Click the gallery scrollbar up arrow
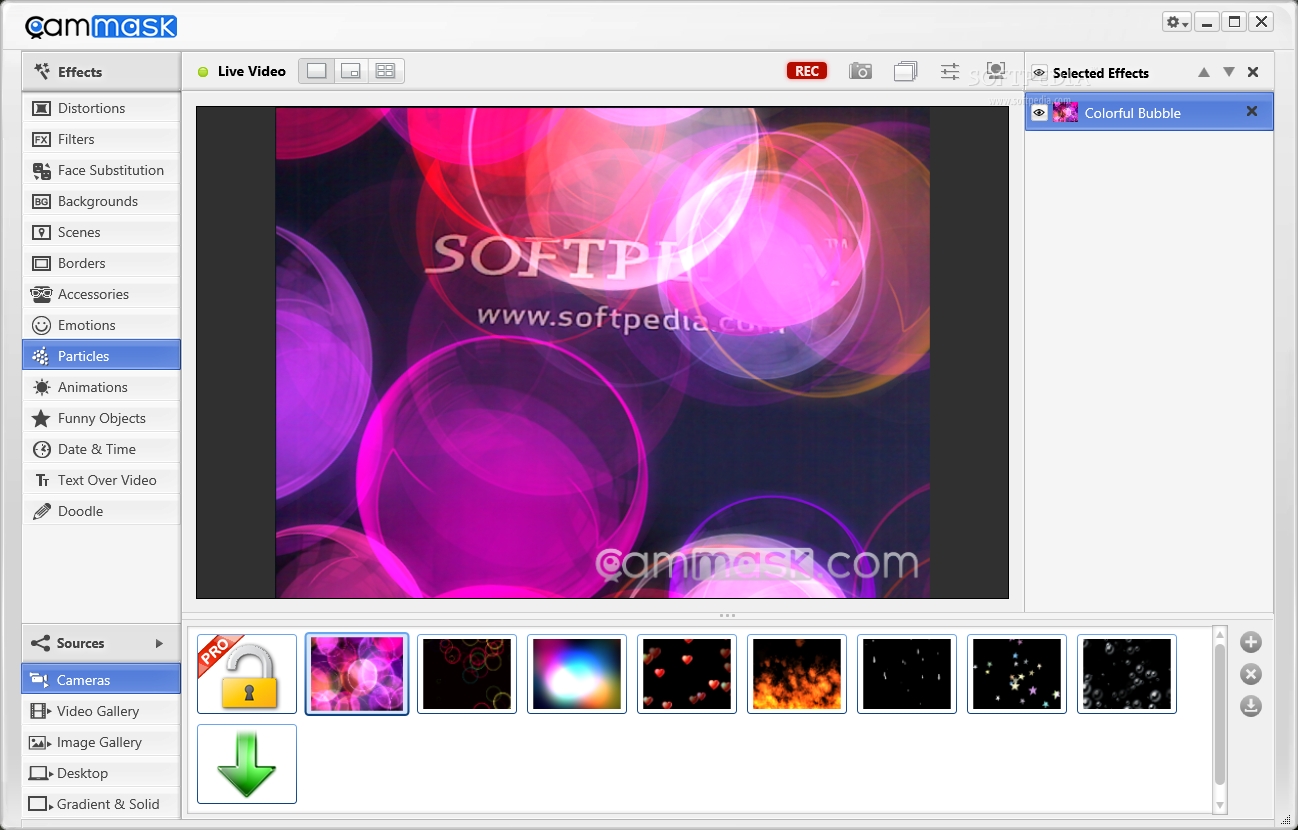The width and height of the screenshot is (1298, 830). 1220,634
